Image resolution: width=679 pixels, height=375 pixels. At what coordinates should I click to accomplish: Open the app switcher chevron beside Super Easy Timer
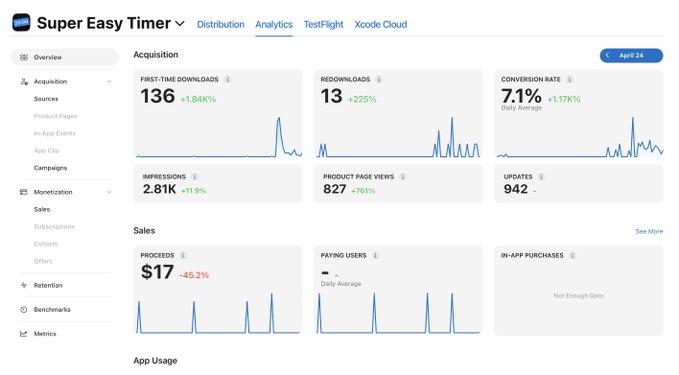180,24
